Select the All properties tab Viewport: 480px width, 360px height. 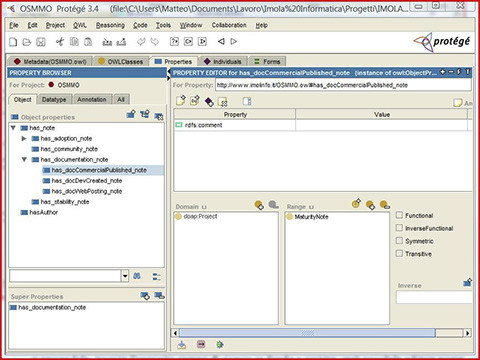pyautogui.click(x=121, y=99)
